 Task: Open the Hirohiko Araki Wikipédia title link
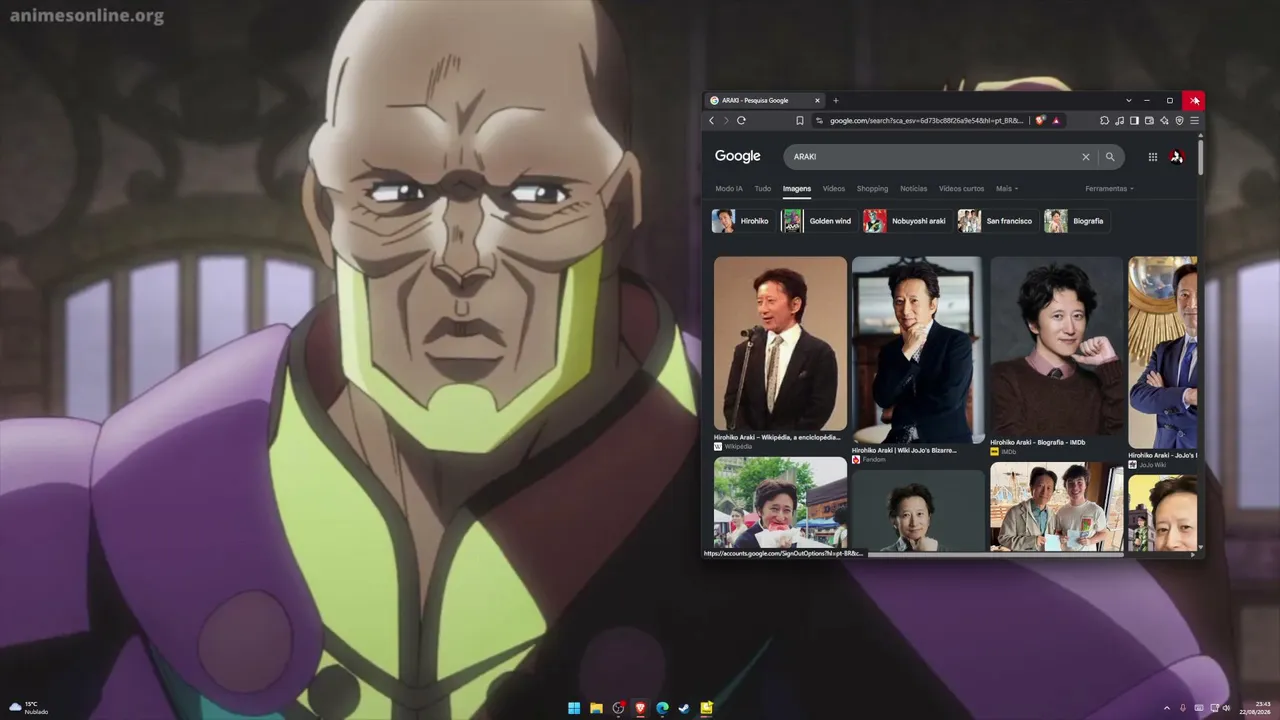[777, 437]
